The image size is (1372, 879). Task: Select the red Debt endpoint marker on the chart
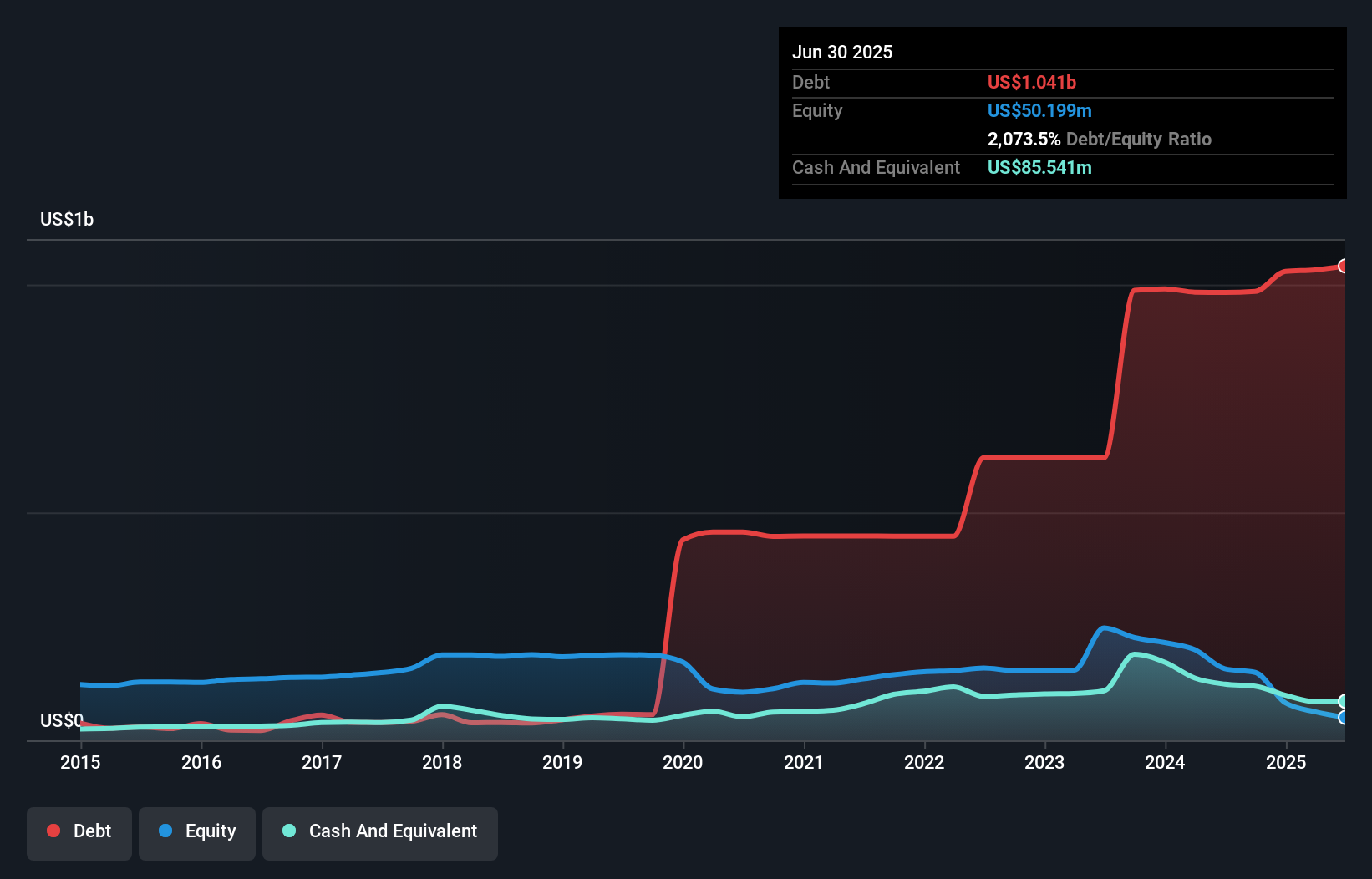[x=1344, y=267]
